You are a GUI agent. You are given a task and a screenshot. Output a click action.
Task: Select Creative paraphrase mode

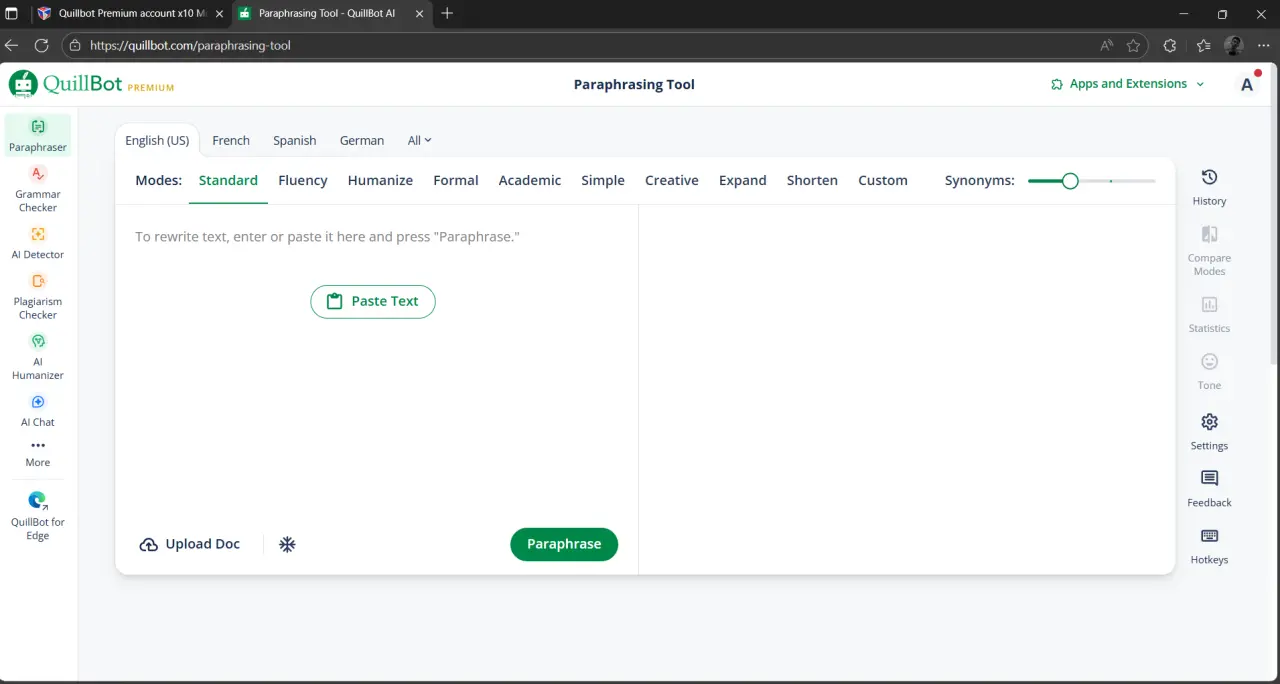[672, 181]
